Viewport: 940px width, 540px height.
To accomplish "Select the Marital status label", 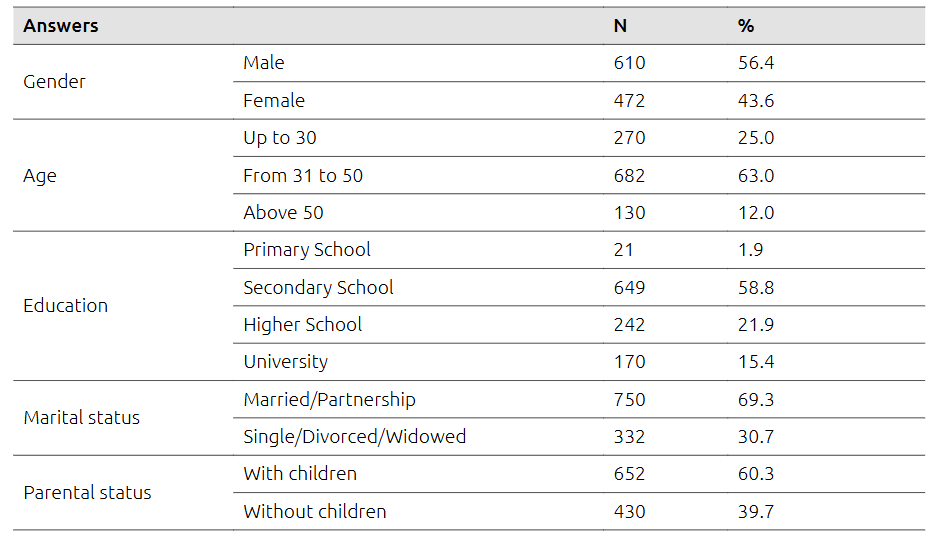I will (x=82, y=418).
